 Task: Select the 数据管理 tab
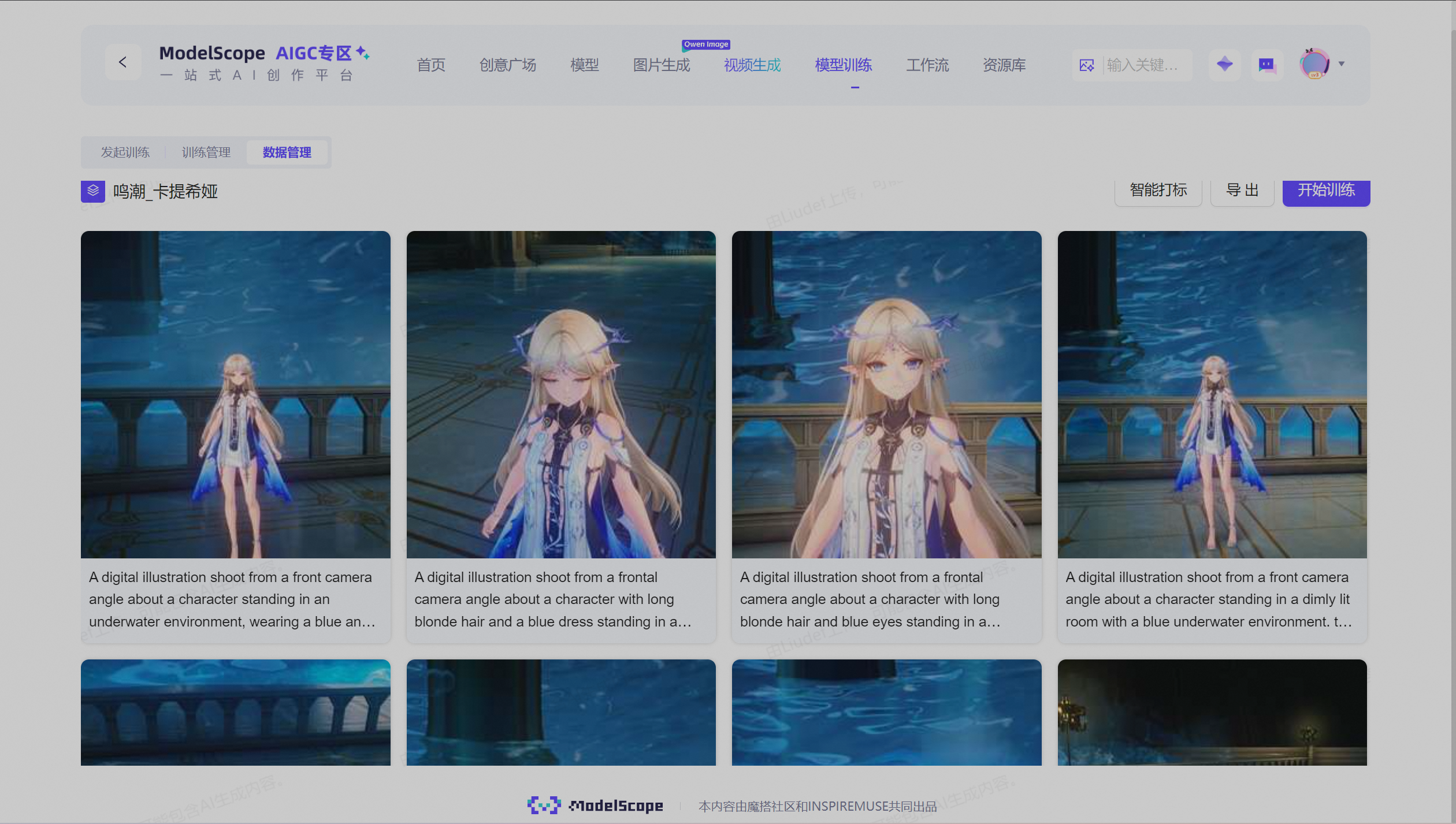coord(287,152)
